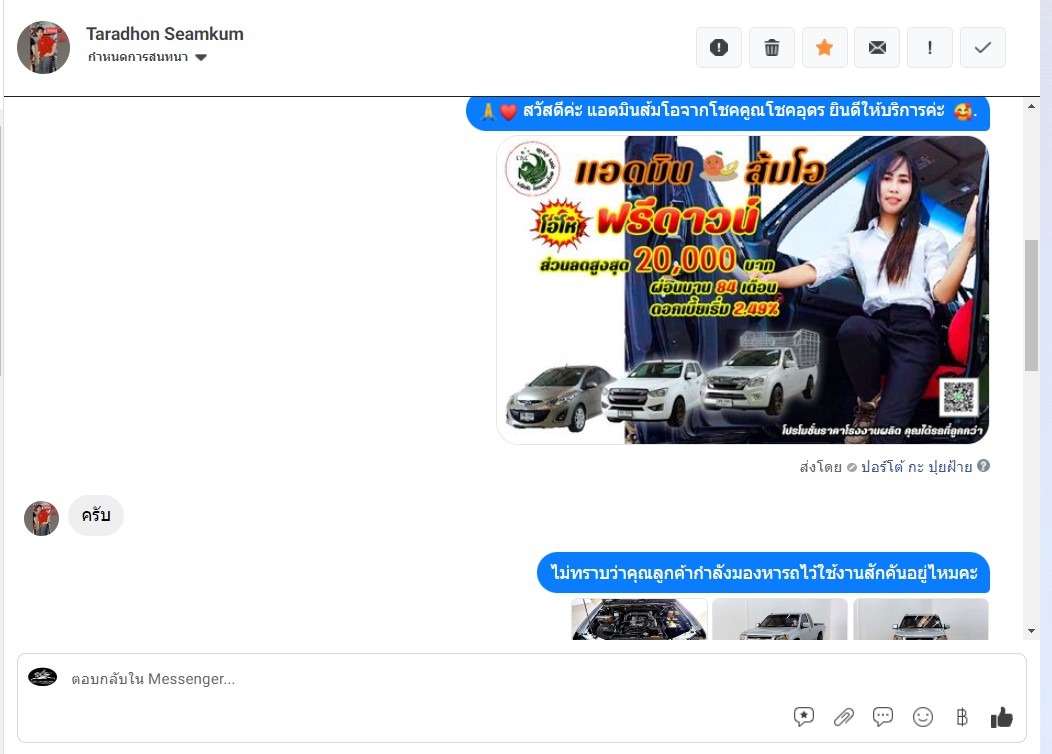Attach a file with paperclip icon
1052x754 pixels.
pyautogui.click(x=843, y=717)
